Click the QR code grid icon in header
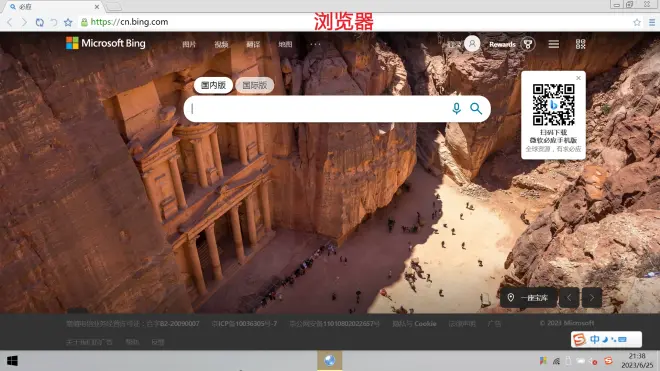Viewport: 660px width, 371px height. [x=580, y=44]
